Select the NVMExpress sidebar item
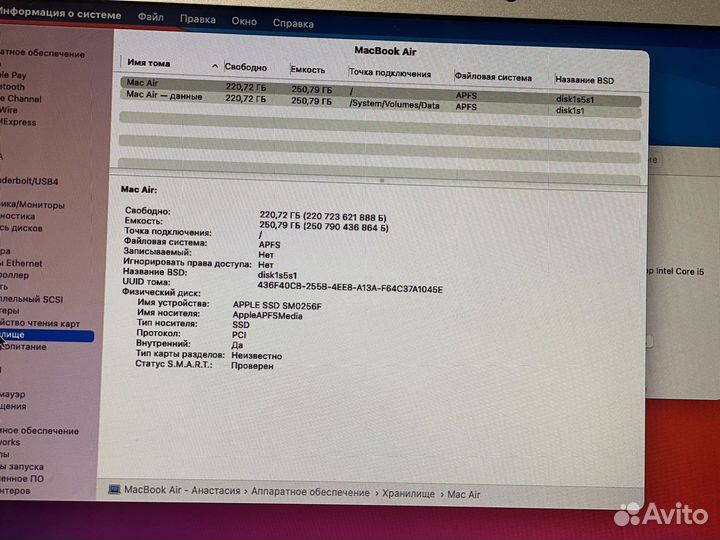This screenshot has width=720, height=540. coord(18,122)
